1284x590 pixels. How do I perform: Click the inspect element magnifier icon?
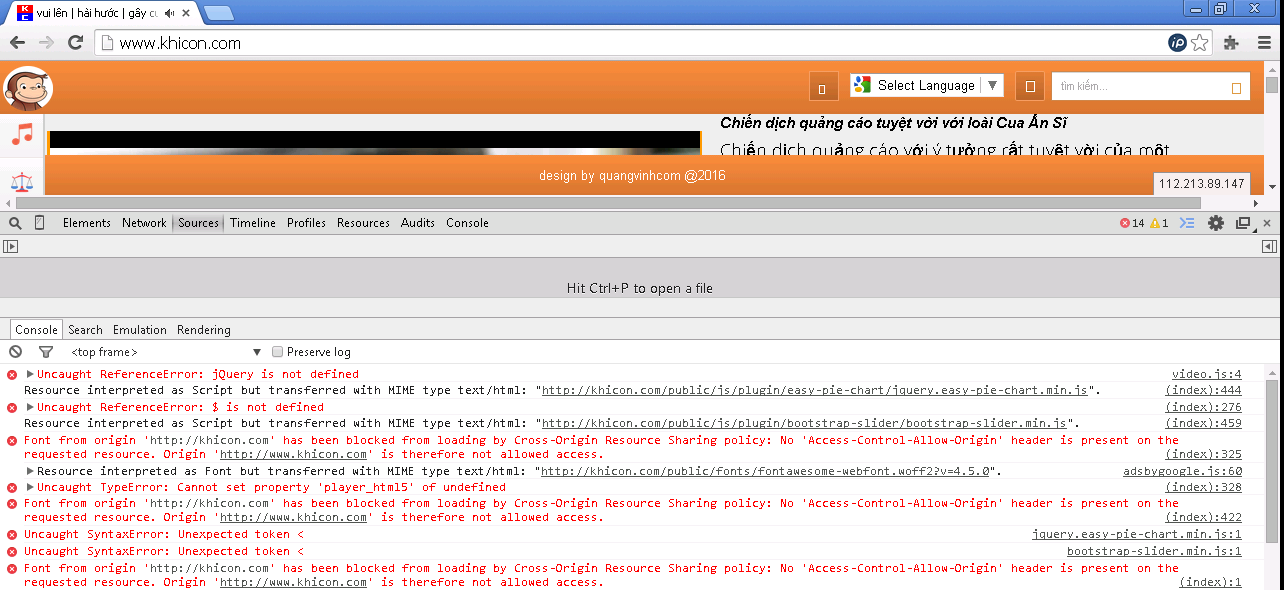(15, 223)
